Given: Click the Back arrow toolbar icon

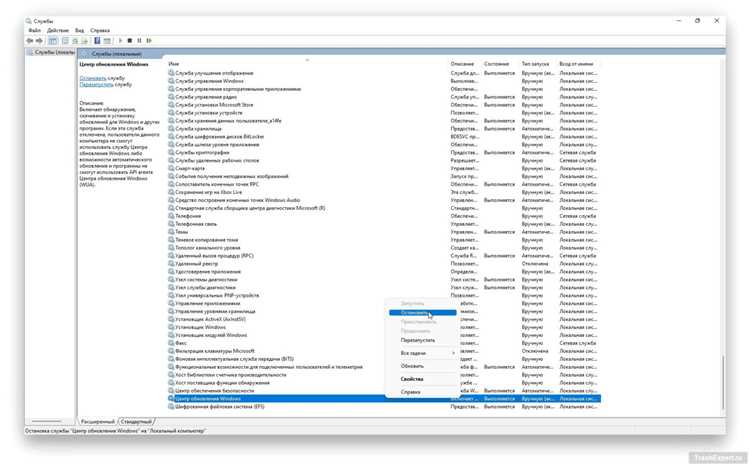Looking at the screenshot, I should click(30, 41).
